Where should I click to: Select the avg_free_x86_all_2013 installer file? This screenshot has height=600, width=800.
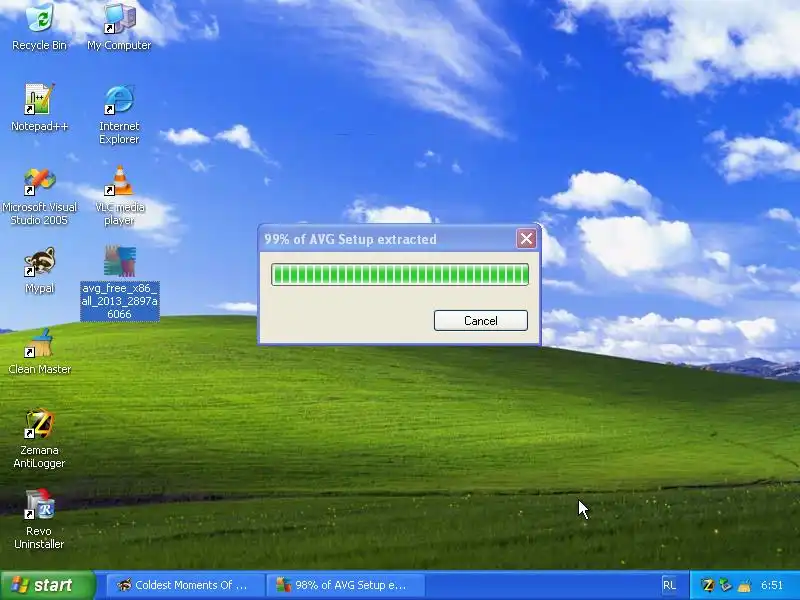pyautogui.click(x=119, y=282)
